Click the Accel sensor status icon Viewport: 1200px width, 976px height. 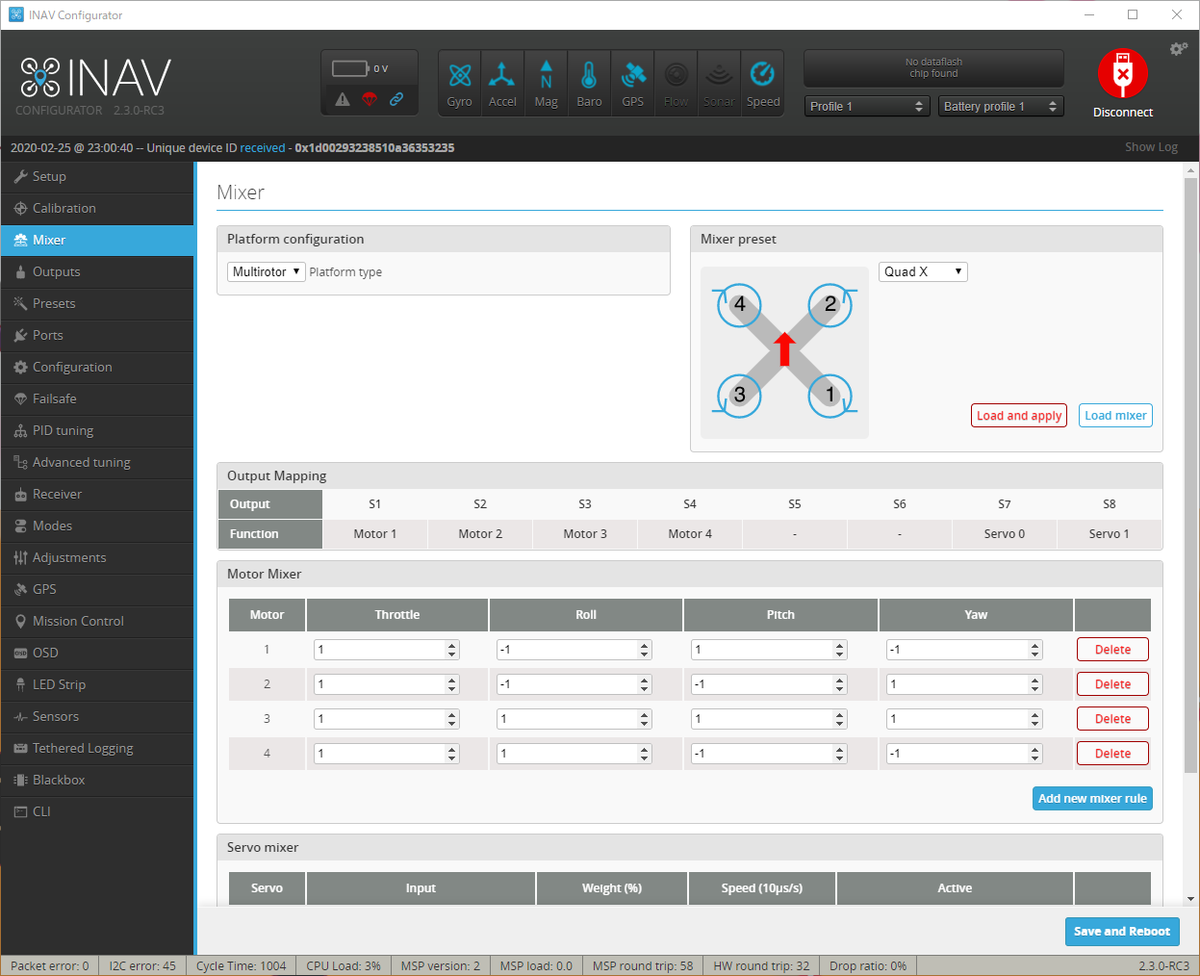[x=503, y=83]
